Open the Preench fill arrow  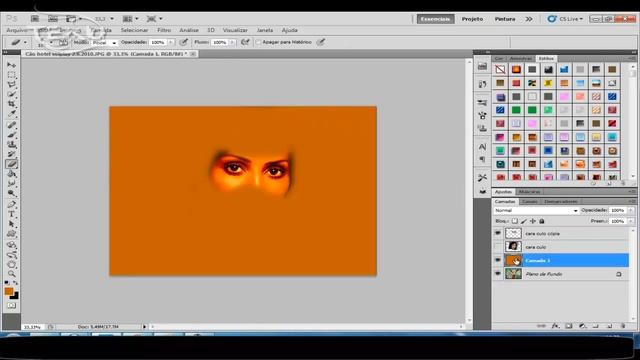point(631,221)
